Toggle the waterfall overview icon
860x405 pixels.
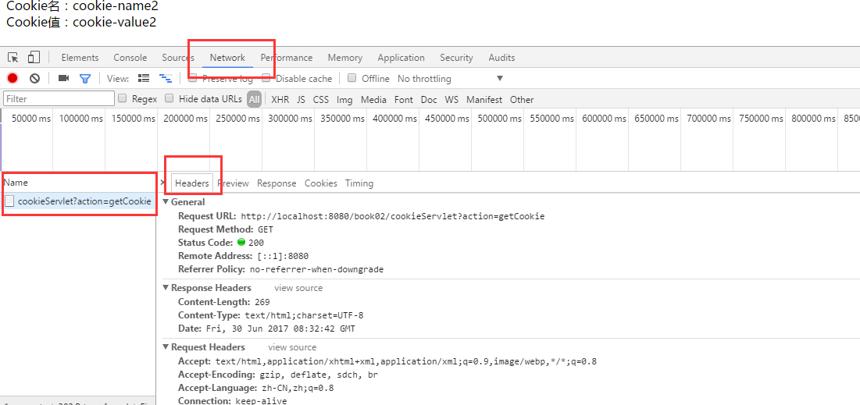(166, 78)
